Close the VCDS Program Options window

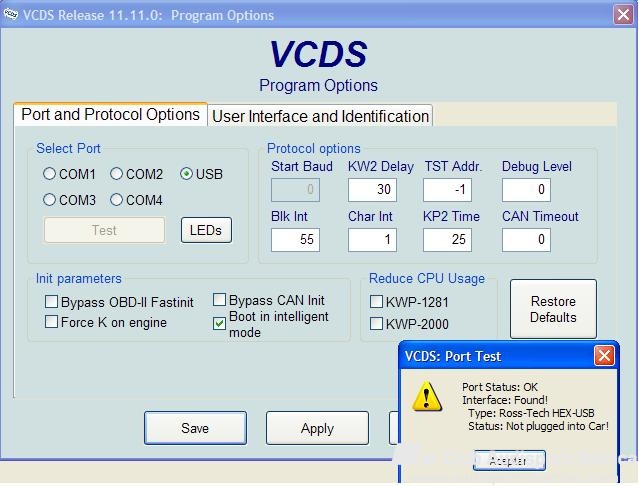click(x=624, y=15)
